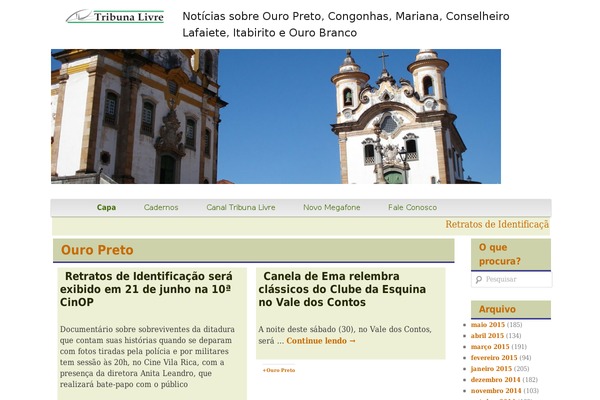Open the Fale Conosco page
This screenshot has height=400, width=600.
click(x=412, y=207)
